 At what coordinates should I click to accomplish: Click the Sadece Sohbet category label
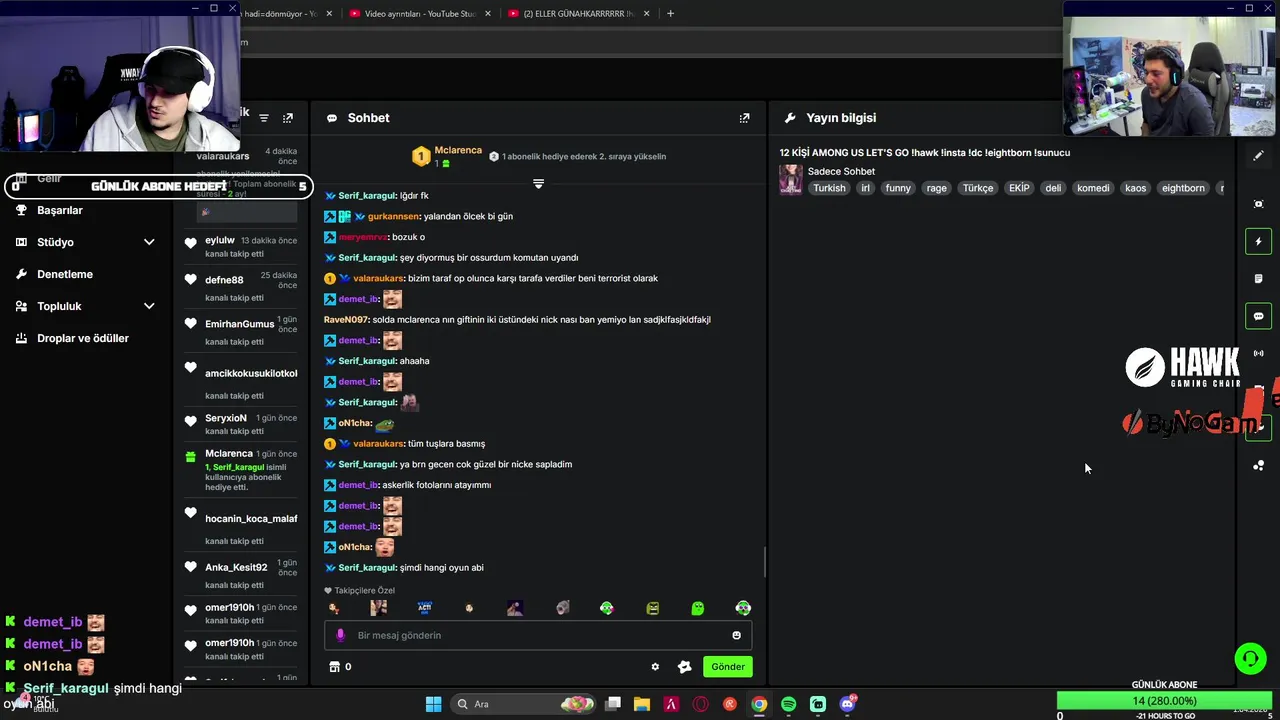coord(841,172)
